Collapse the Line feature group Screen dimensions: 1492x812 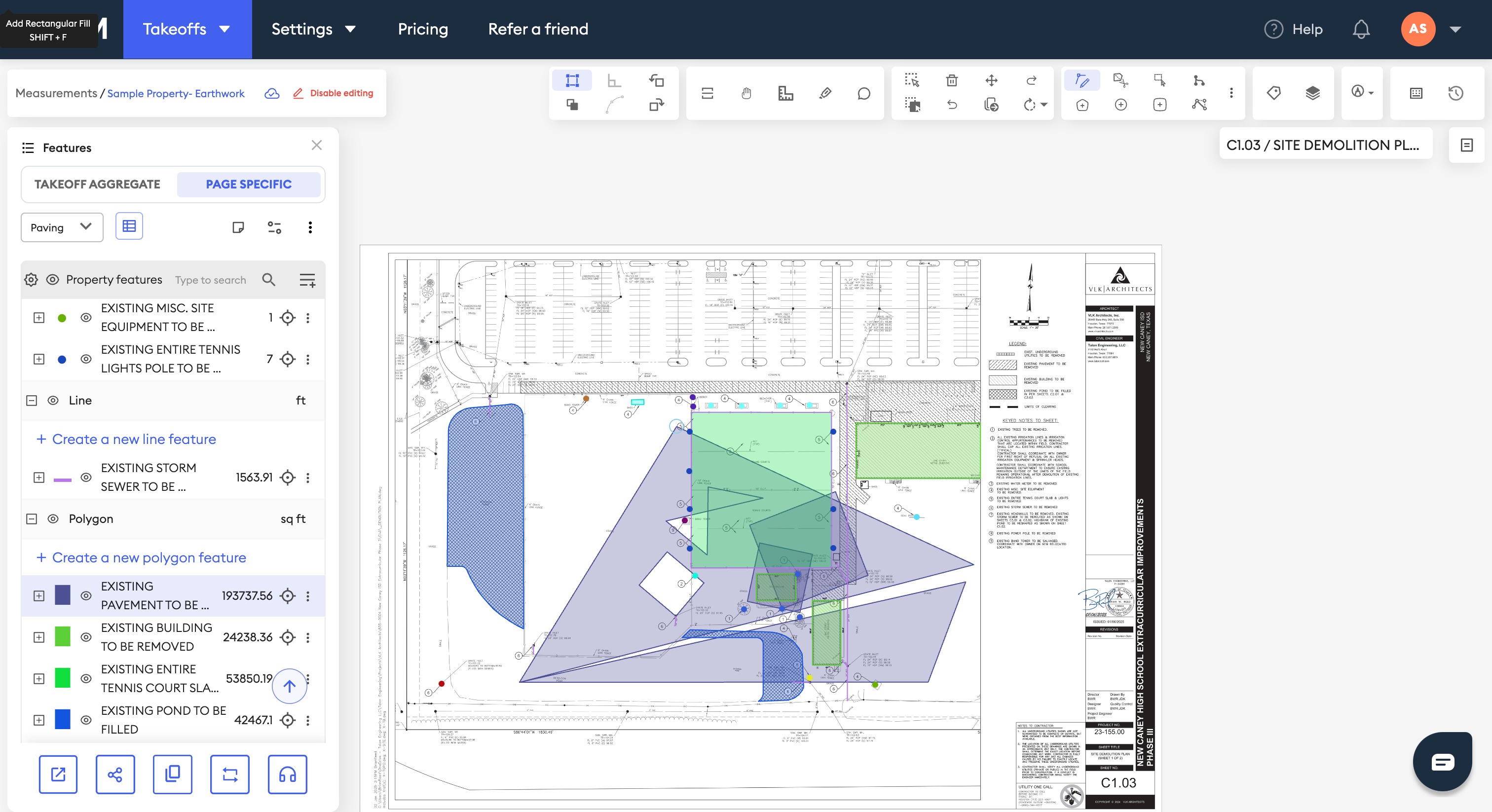[x=32, y=400]
